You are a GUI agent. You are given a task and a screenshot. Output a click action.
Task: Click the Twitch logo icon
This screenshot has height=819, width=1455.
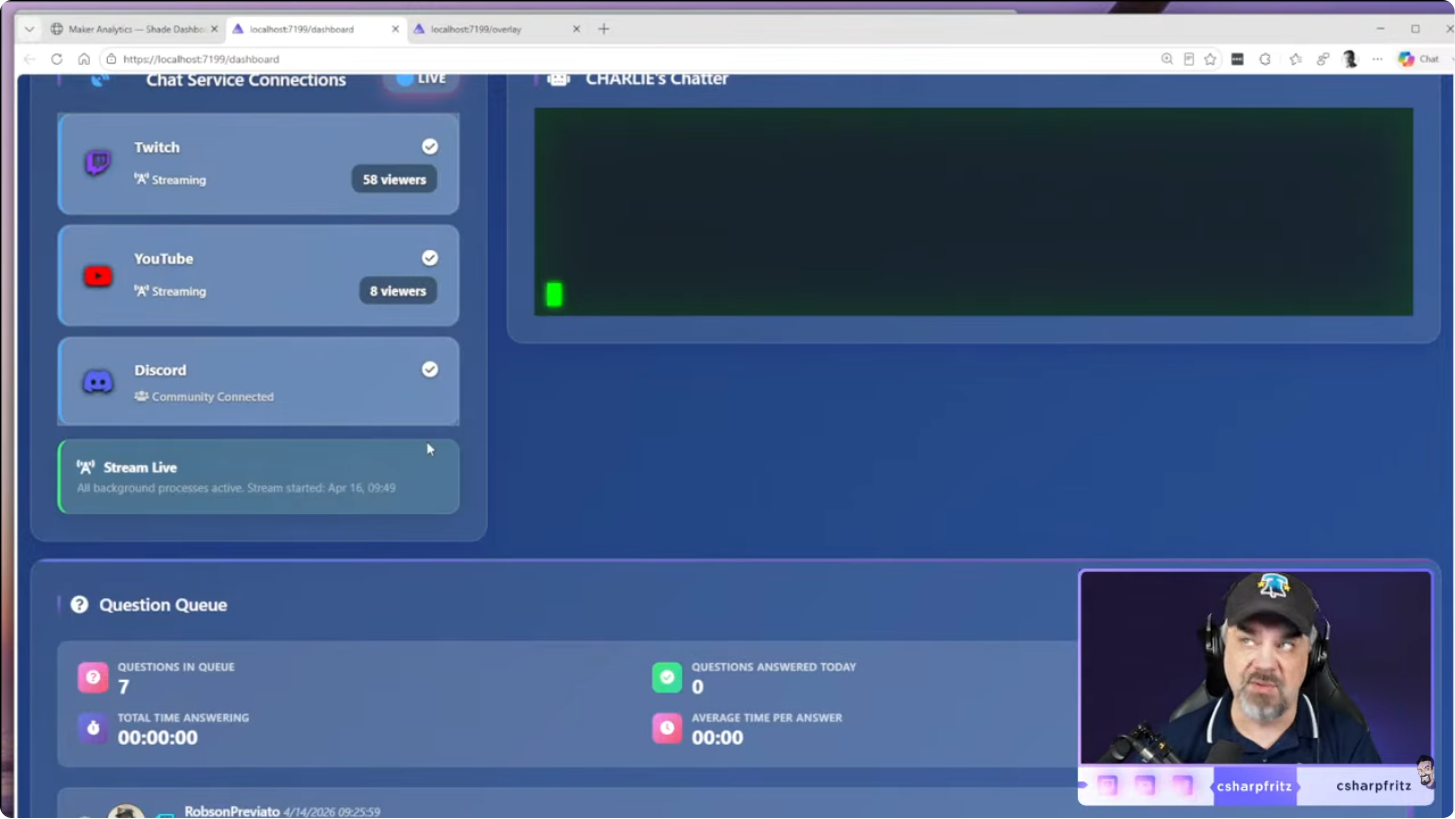pyautogui.click(x=98, y=163)
